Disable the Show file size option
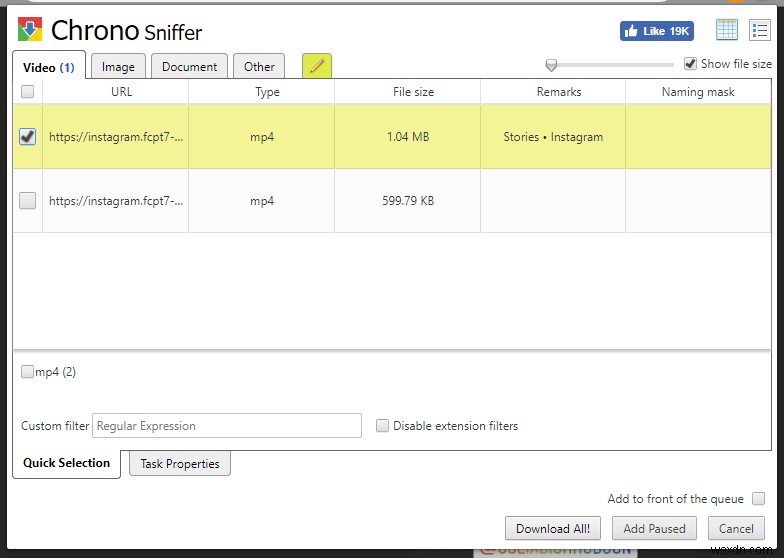 (690, 64)
